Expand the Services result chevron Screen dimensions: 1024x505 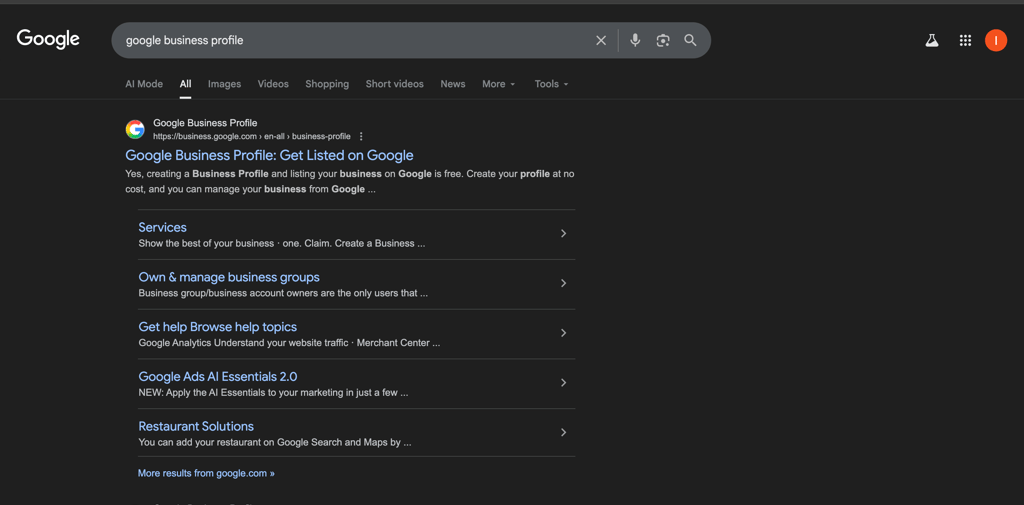pyautogui.click(x=563, y=234)
